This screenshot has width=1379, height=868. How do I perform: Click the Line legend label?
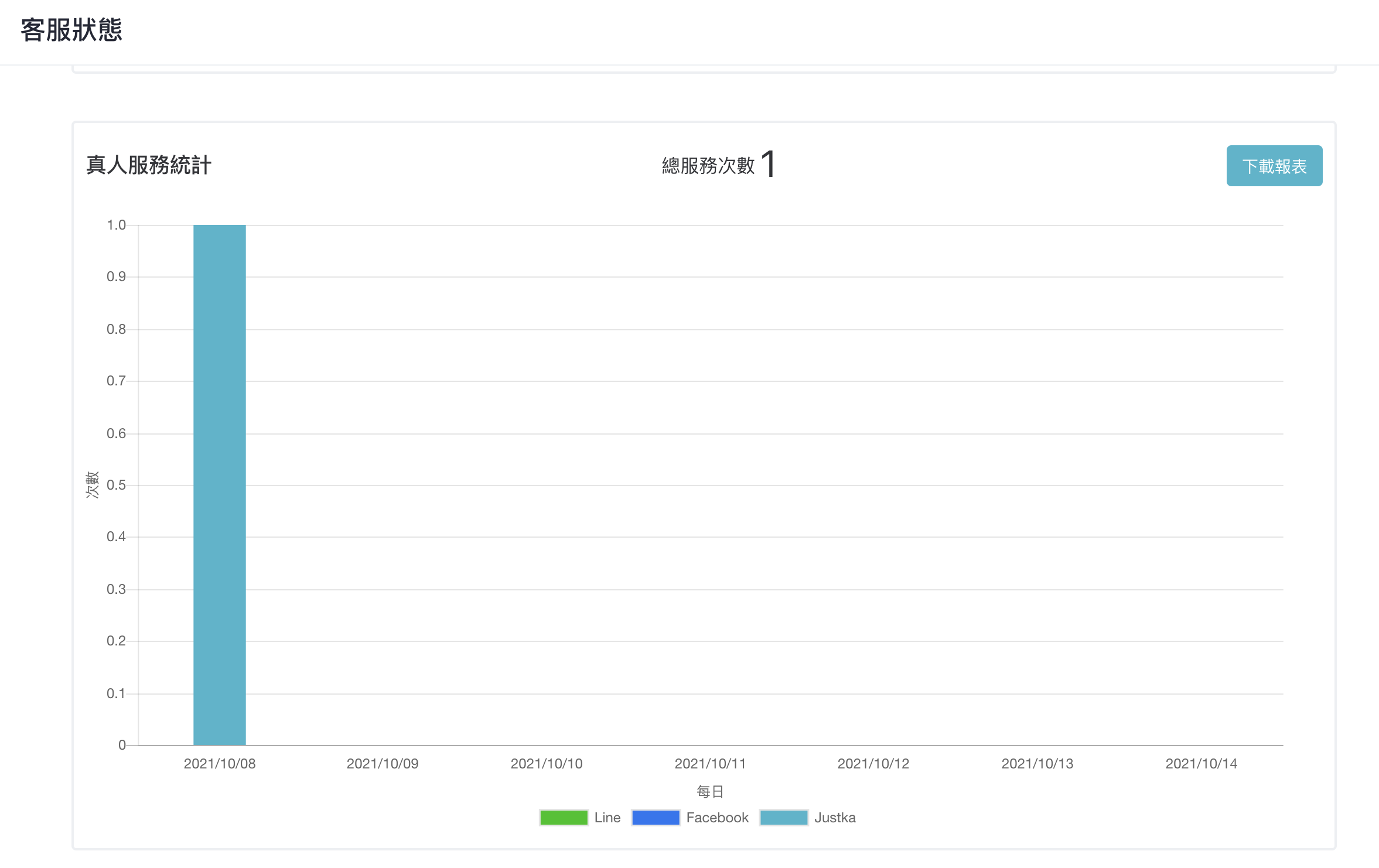pyautogui.click(x=607, y=818)
